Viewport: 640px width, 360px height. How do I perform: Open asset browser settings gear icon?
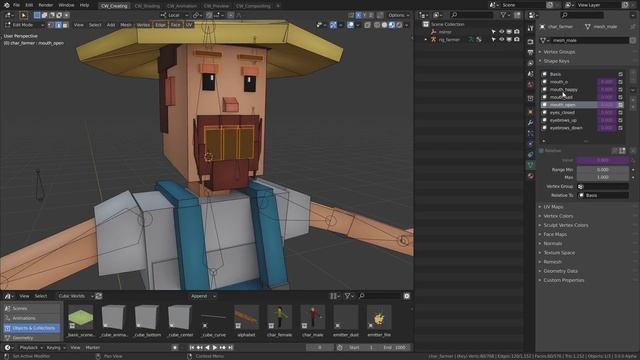coord(407,296)
